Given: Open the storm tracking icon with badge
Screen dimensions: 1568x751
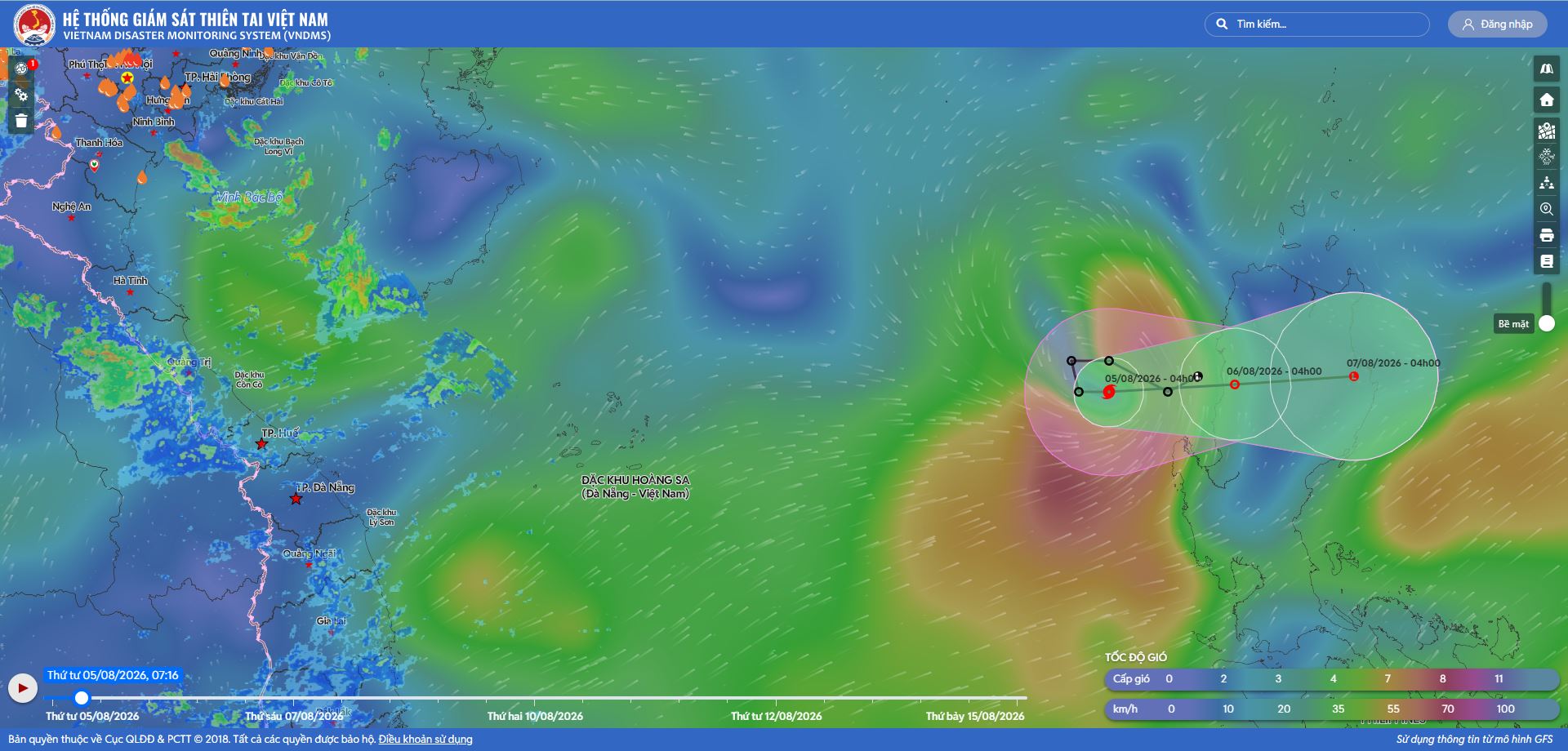Looking at the screenshot, I should (21, 69).
